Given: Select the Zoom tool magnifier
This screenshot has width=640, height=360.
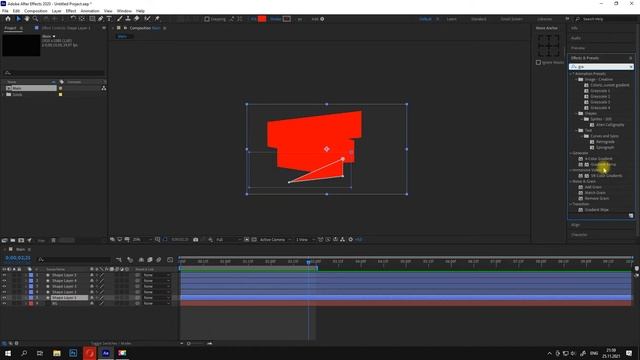Looking at the screenshot, I should pos(36,19).
